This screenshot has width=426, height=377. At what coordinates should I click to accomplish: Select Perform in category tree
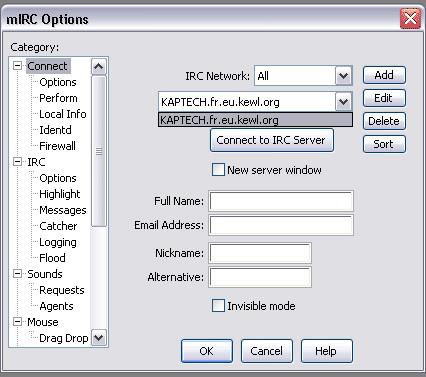[x=58, y=98]
